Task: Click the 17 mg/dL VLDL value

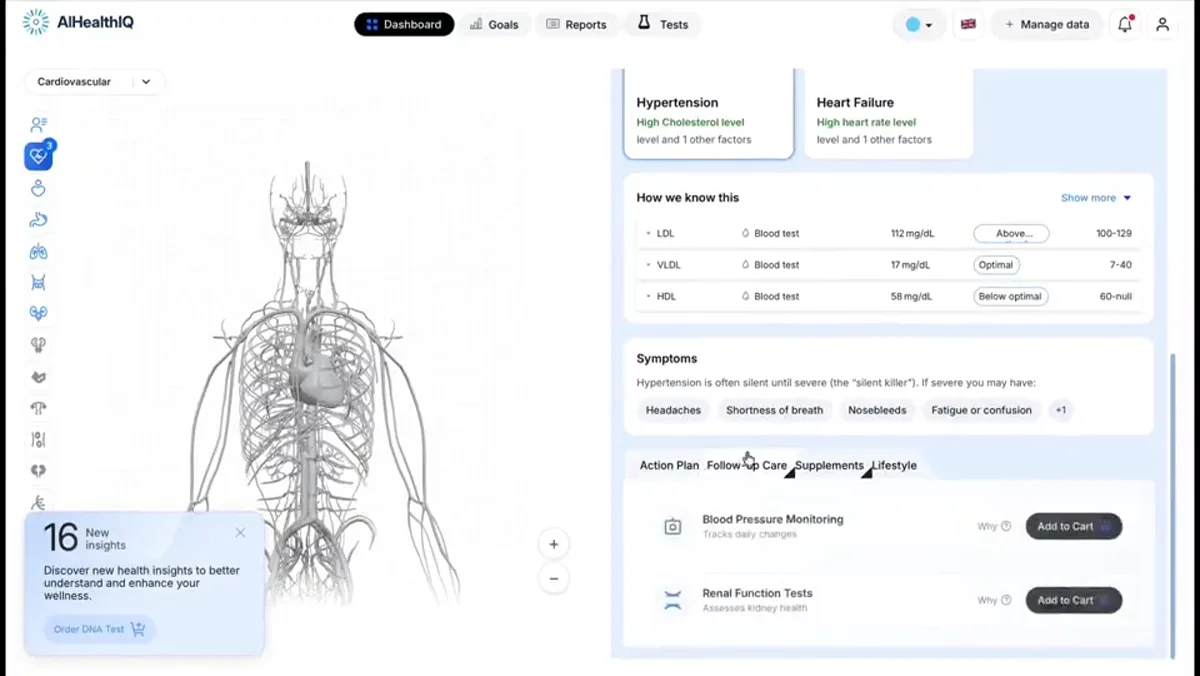Action: [911, 265]
